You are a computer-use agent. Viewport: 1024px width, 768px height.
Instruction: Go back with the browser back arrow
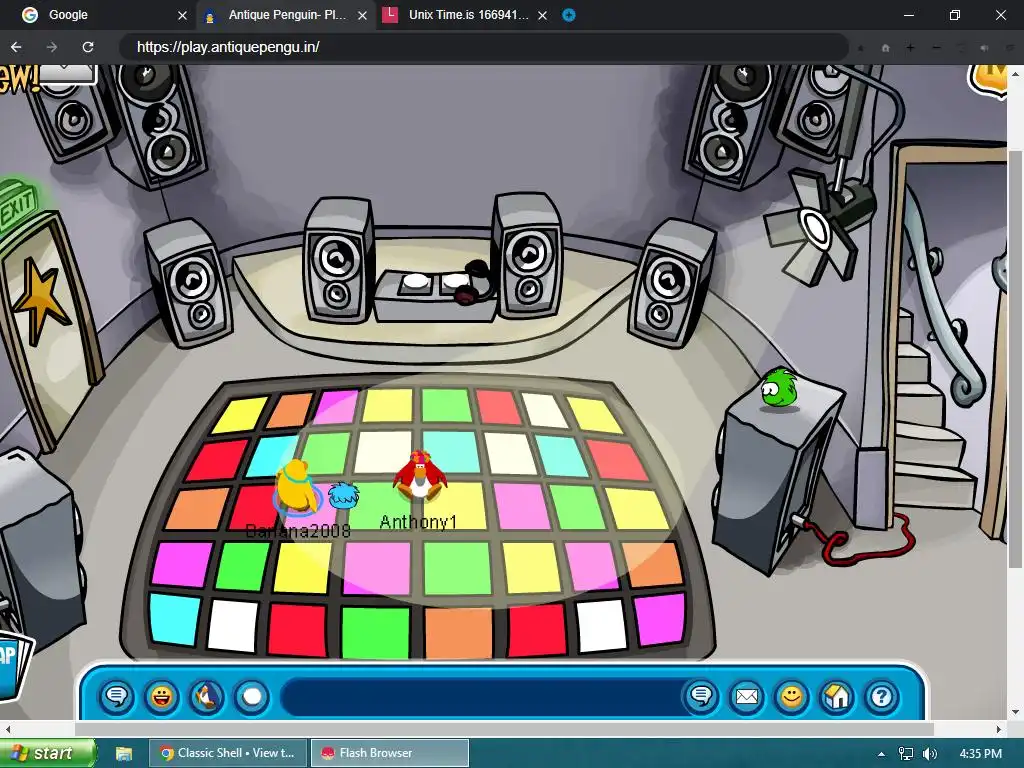[x=16, y=47]
